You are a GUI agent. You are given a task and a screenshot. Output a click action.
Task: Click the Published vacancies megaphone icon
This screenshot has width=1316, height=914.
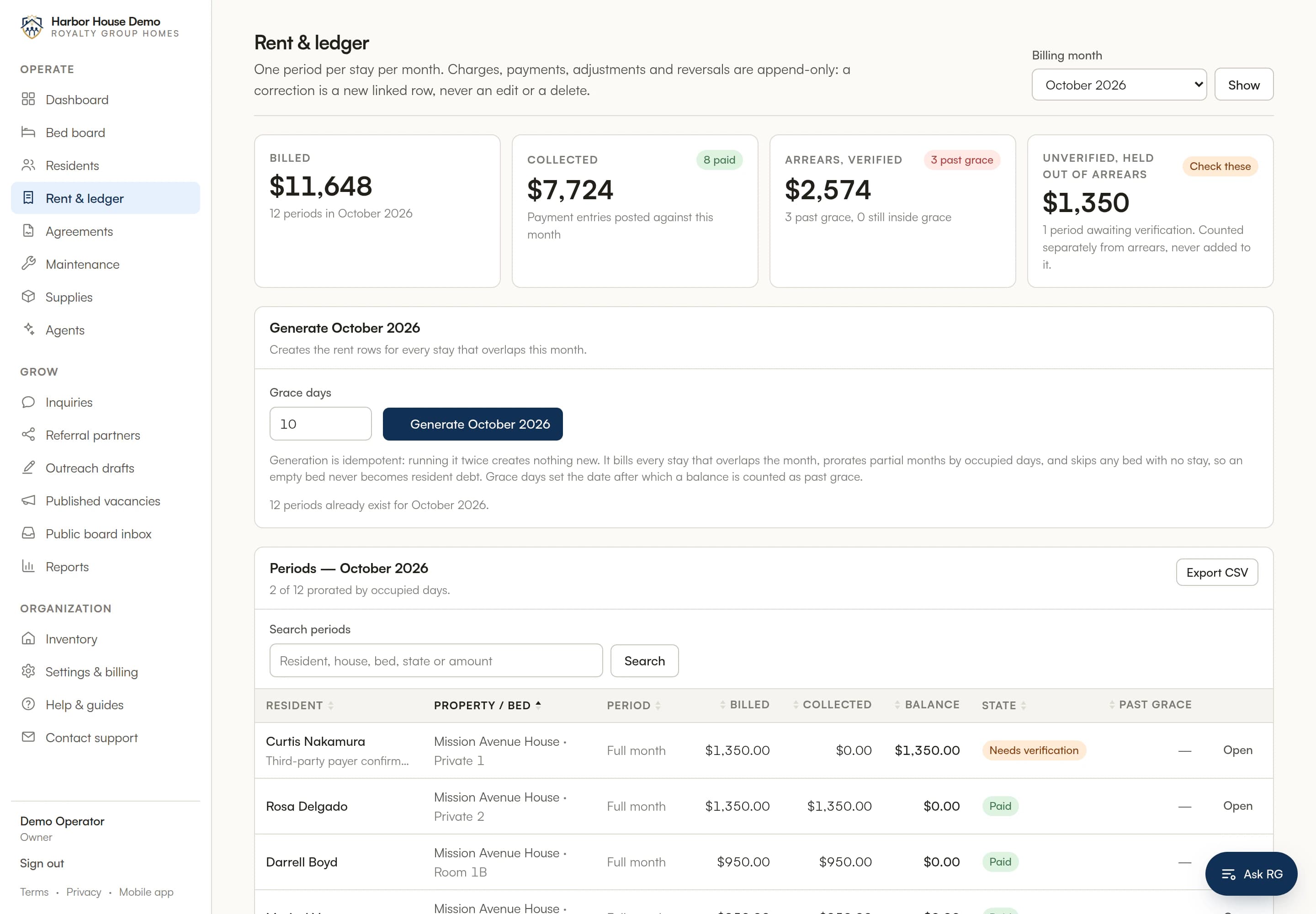click(28, 500)
